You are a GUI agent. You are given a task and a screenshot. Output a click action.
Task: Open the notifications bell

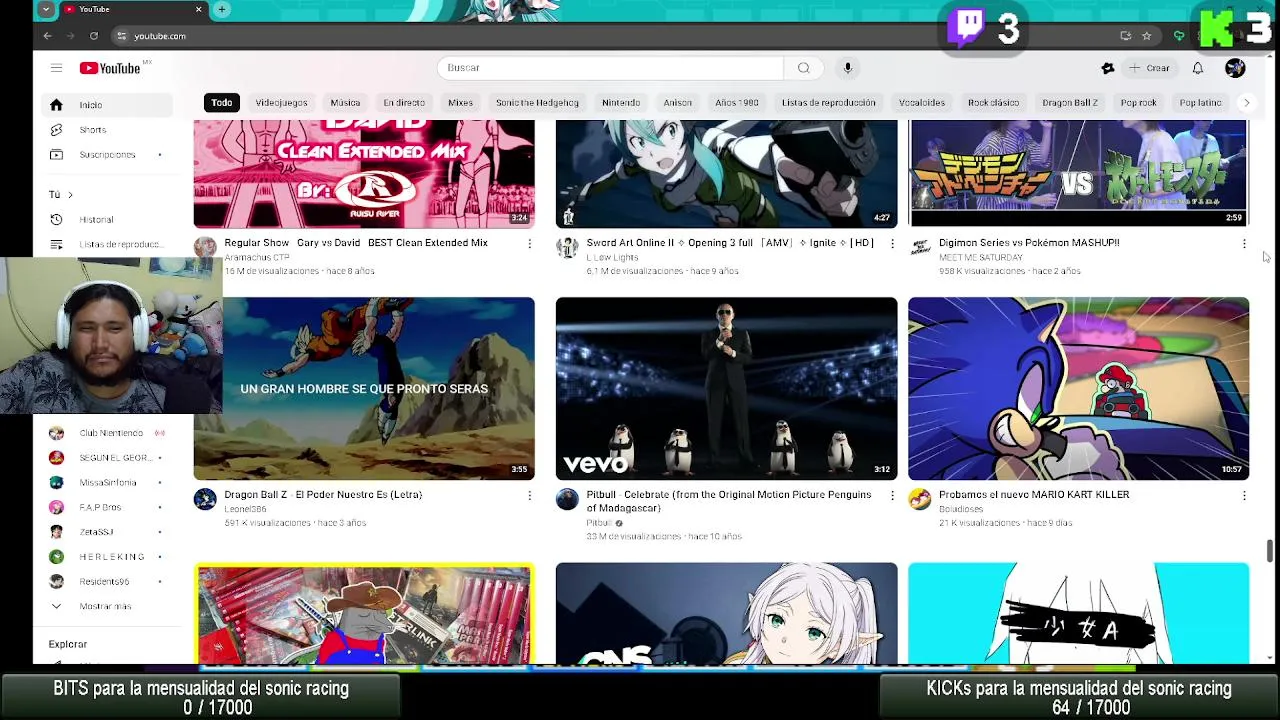1197,68
